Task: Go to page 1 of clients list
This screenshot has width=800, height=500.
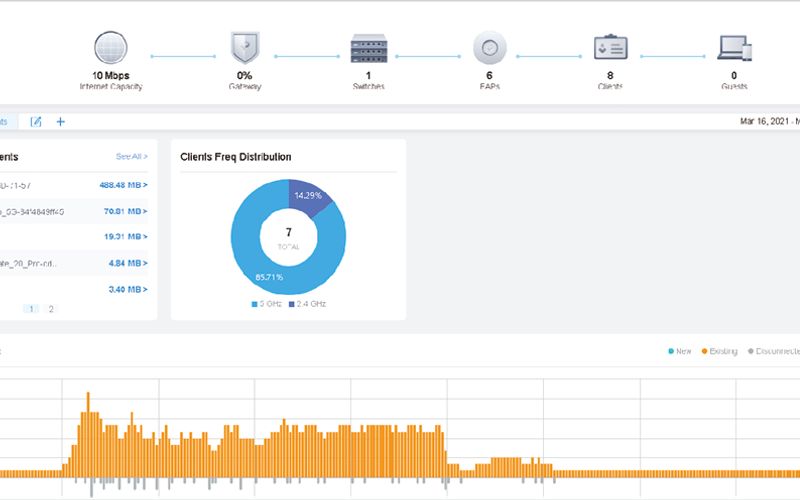Action: pos(31,309)
